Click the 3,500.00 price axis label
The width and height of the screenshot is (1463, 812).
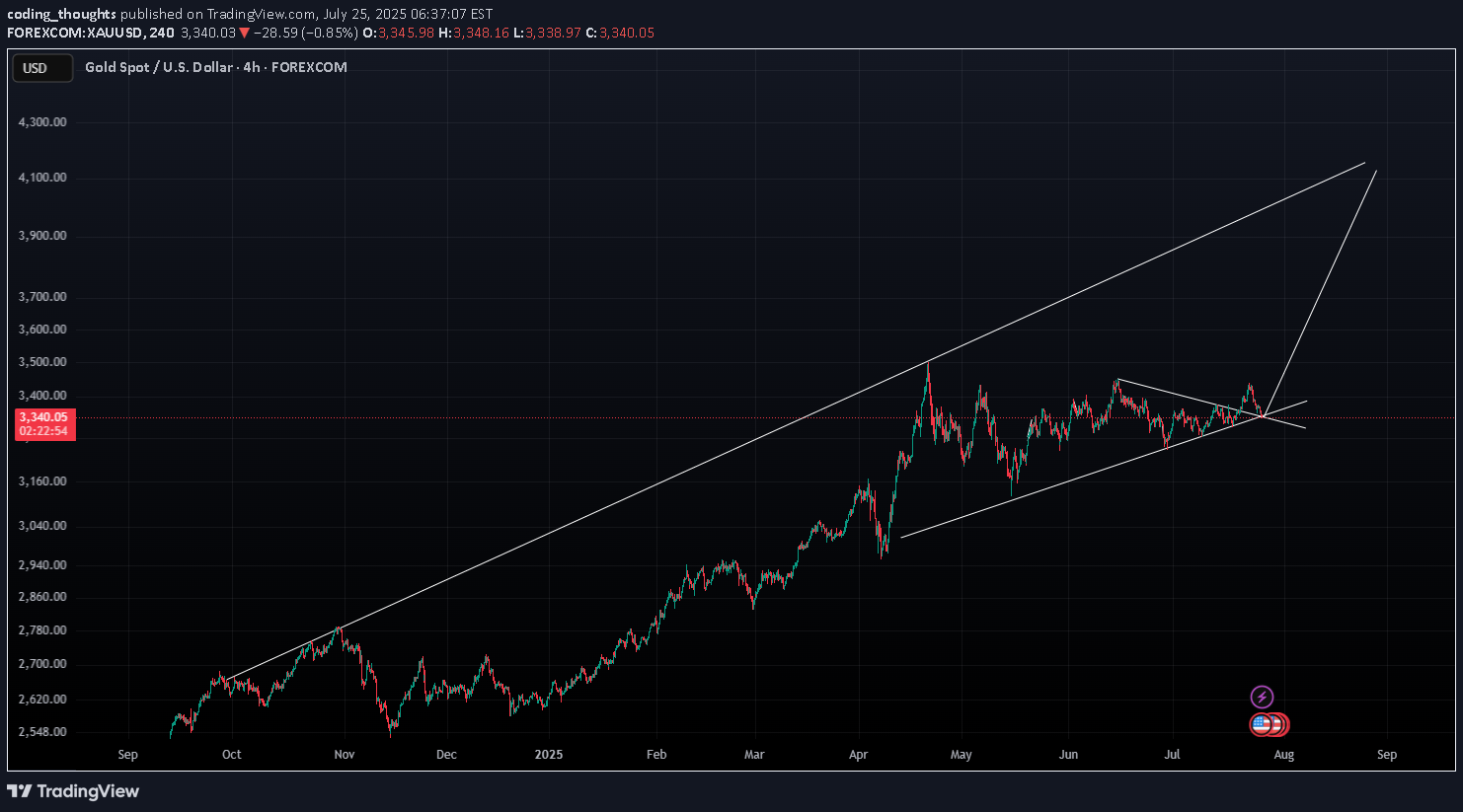[x=43, y=362]
